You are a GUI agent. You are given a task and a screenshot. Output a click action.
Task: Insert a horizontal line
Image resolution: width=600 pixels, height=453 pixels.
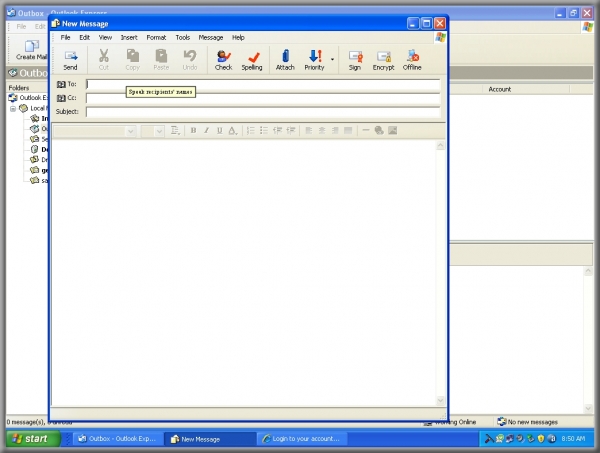click(365, 131)
